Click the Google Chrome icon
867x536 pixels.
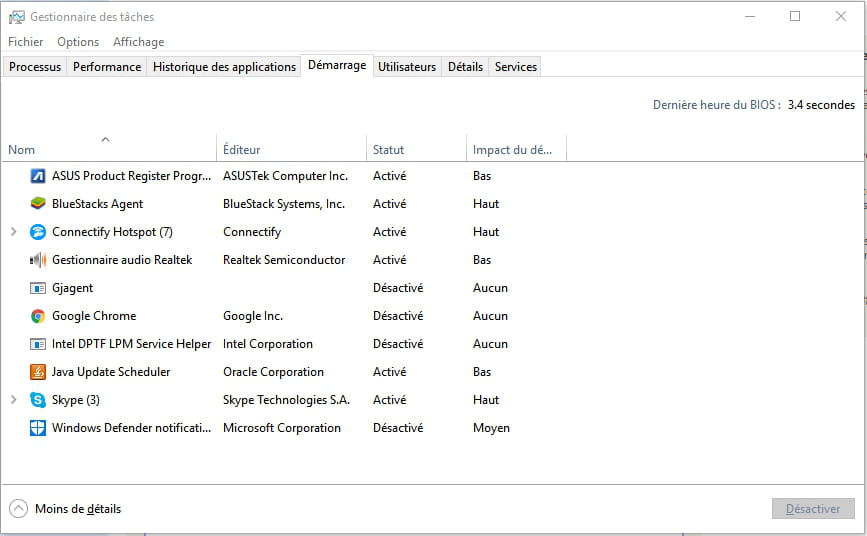coord(38,316)
